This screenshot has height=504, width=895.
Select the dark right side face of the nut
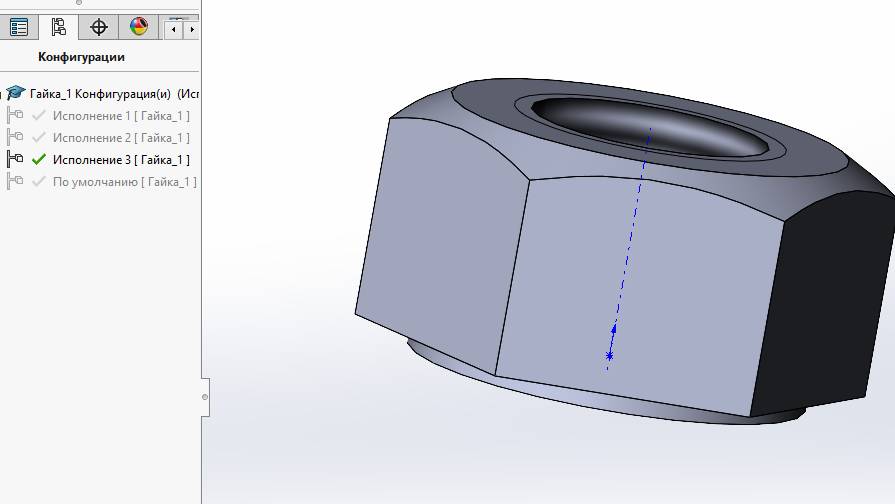click(822, 308)
